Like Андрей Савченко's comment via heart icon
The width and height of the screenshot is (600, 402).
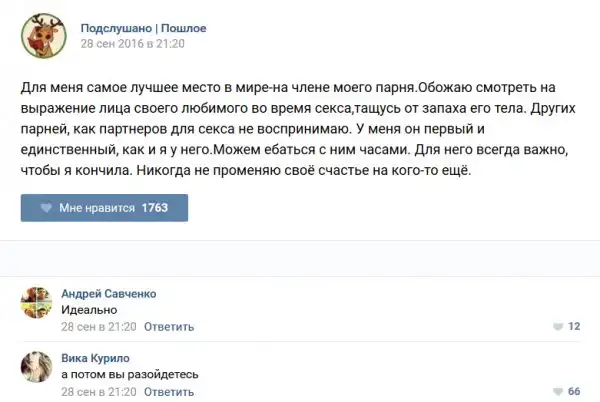tap(558, 327)
